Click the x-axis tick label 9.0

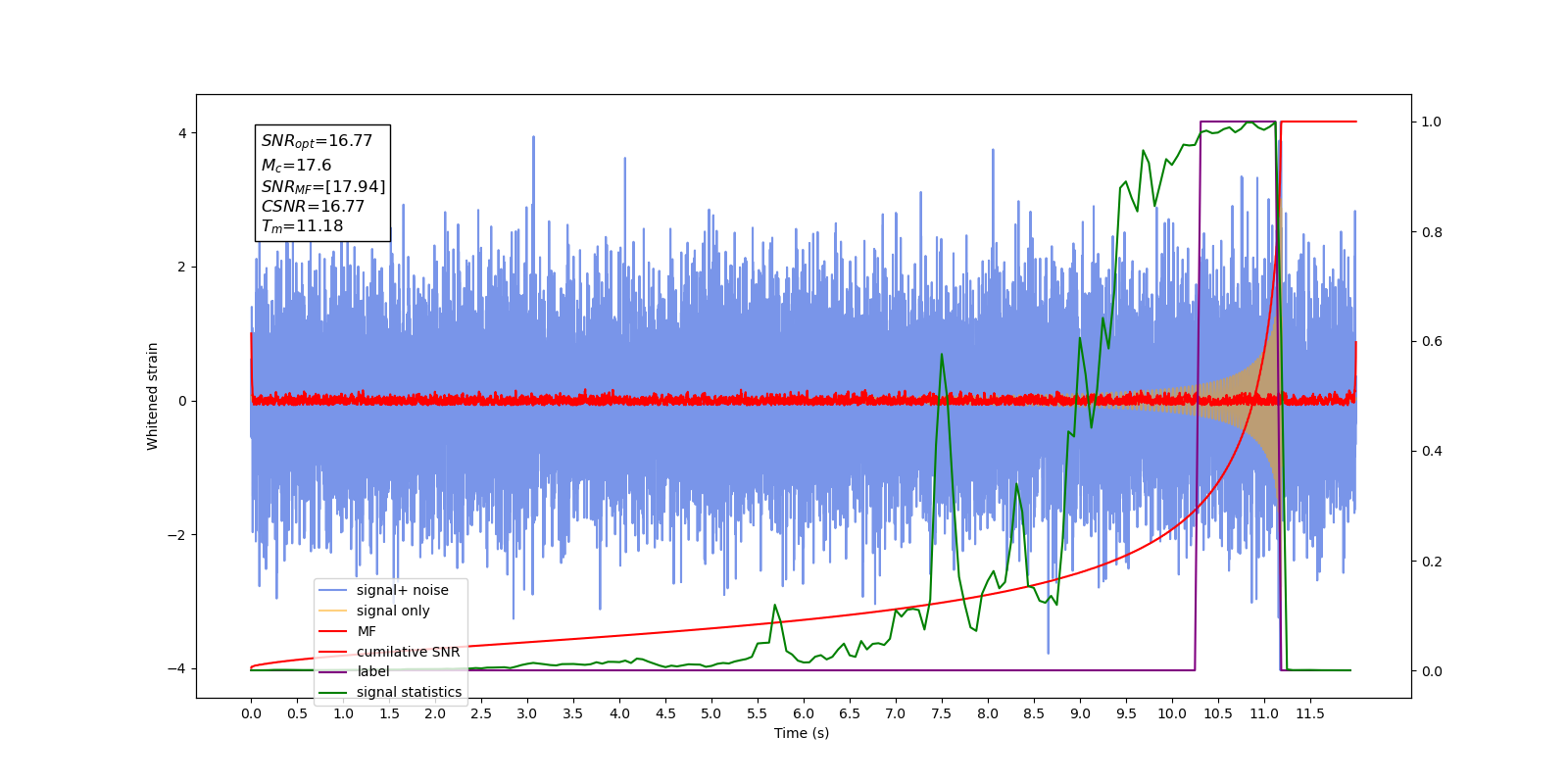point(1080,713)
